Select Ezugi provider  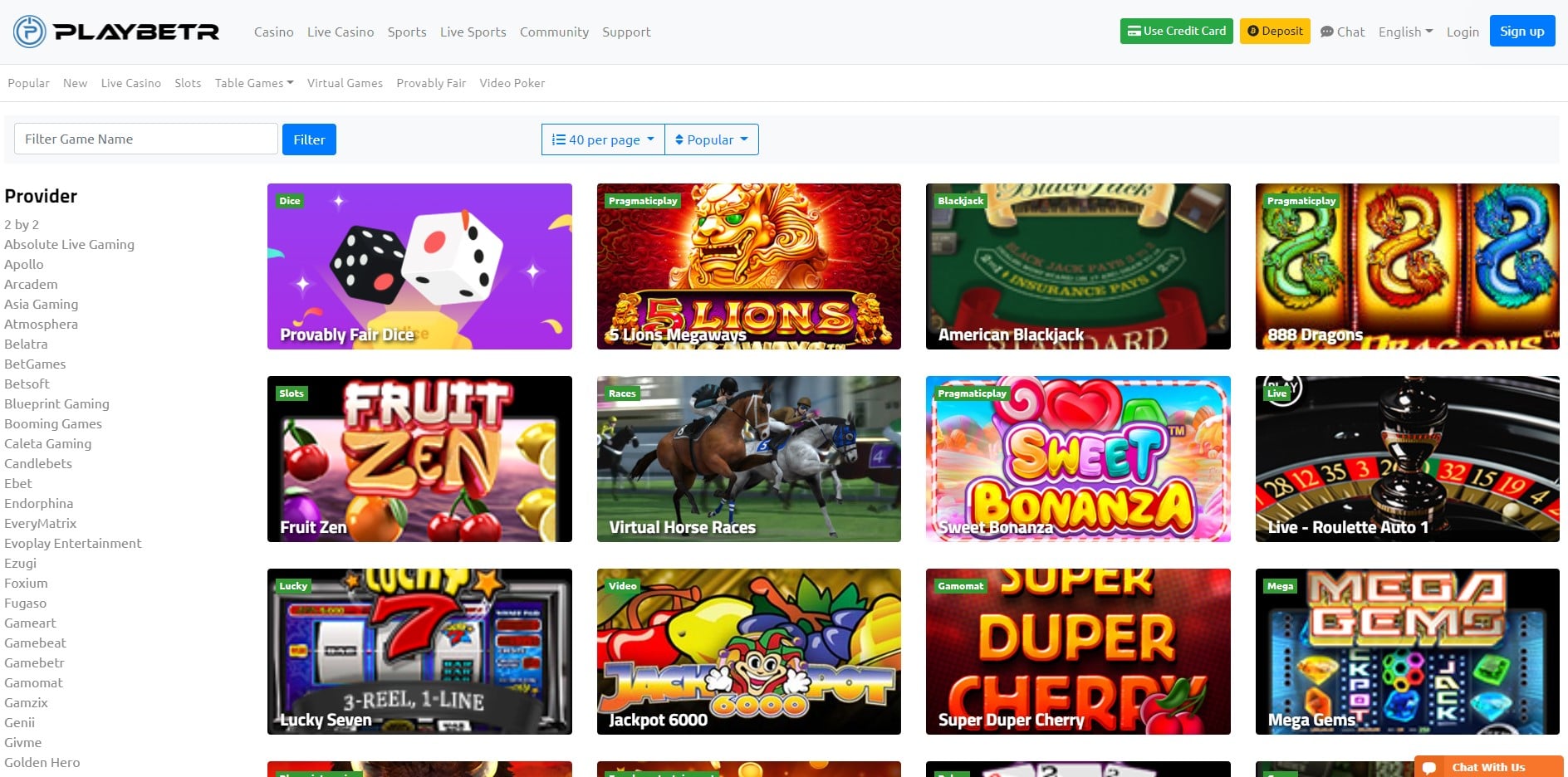tap(20, 563)
